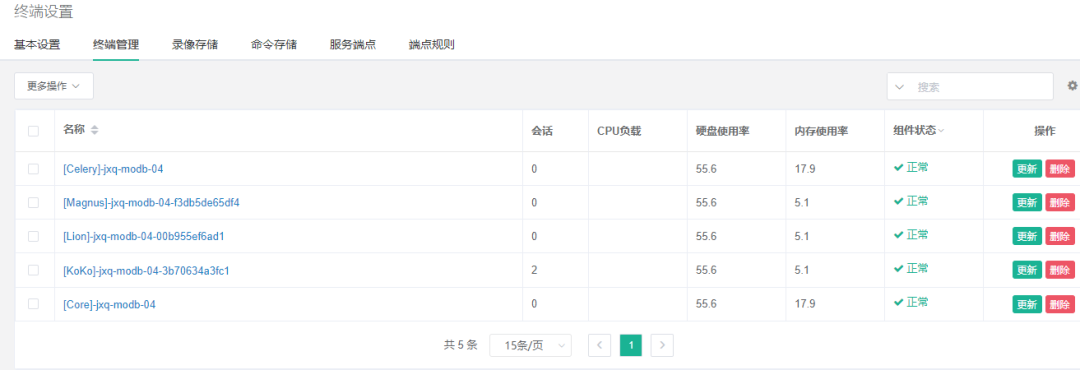The width and height of the screenshot is (1080, 370).
Task: Open the 命令存储 tab
Action: tap(274, 45)
